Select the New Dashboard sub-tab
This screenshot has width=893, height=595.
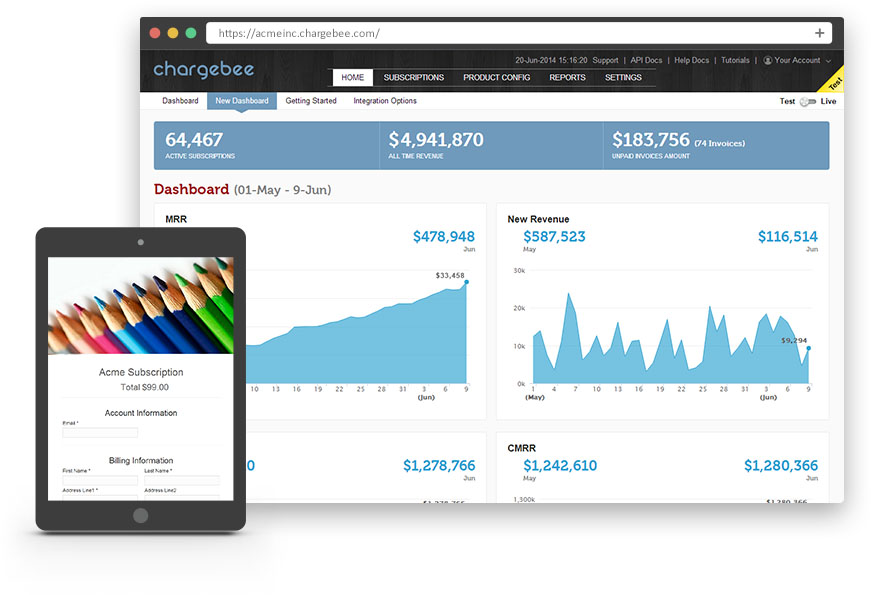tap(241, 101)
